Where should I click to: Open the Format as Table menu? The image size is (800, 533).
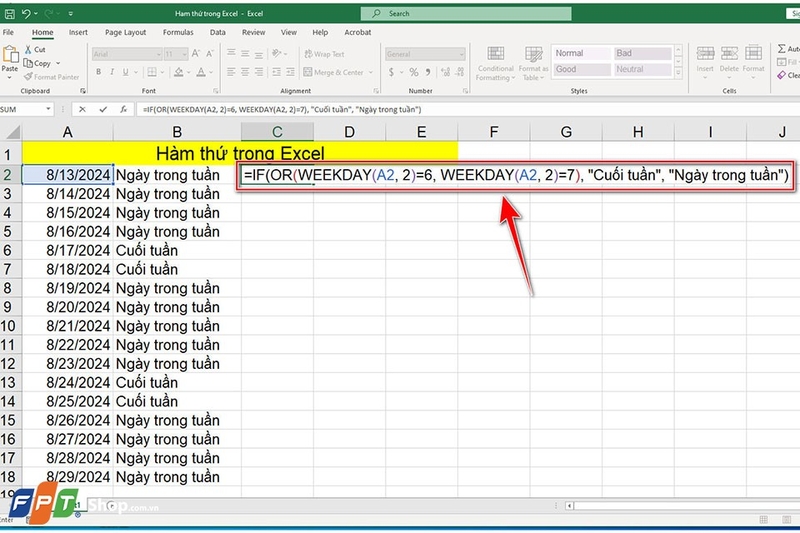point(534,63)
